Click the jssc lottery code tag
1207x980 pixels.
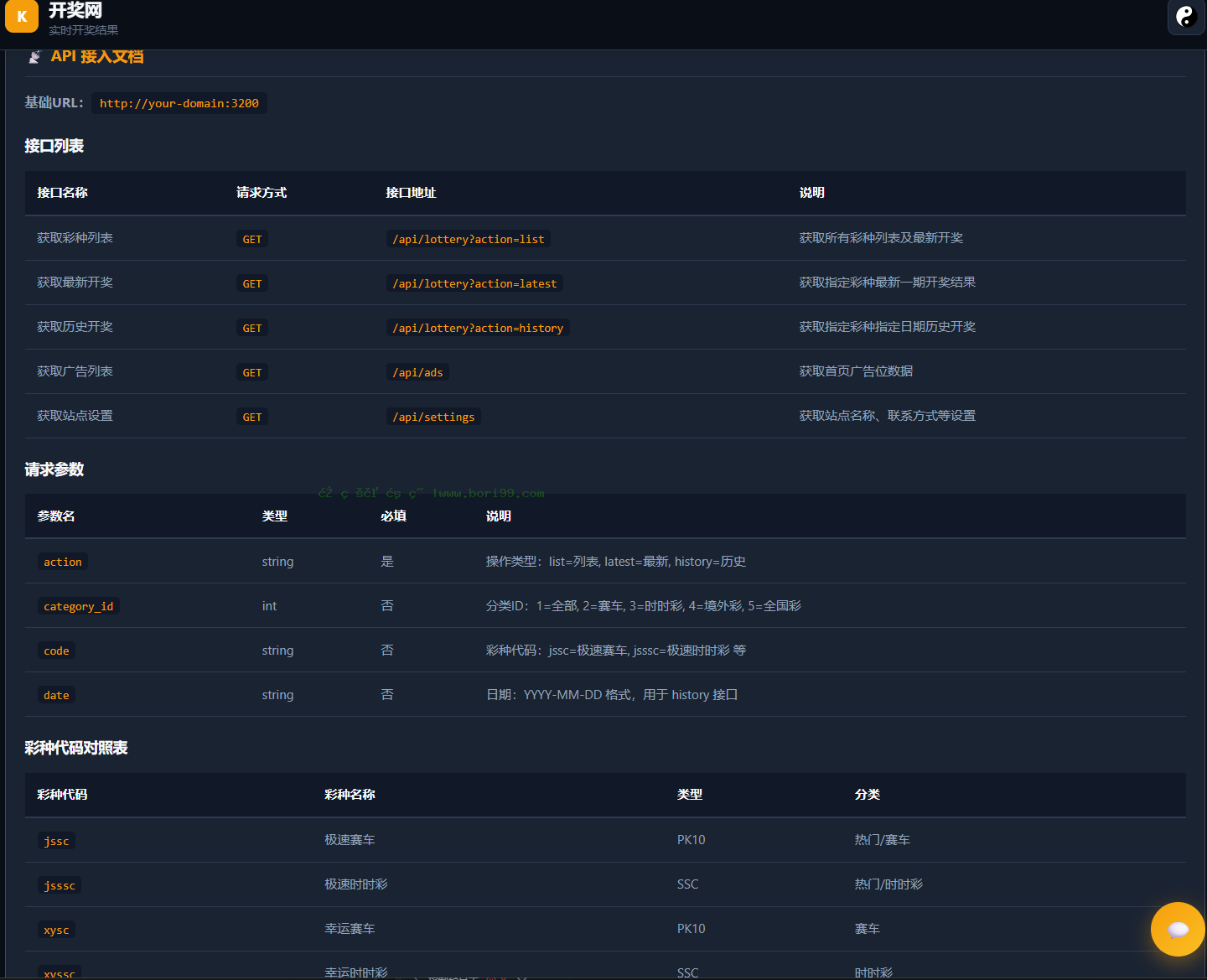pyautogui.click(x=56, y=841)
